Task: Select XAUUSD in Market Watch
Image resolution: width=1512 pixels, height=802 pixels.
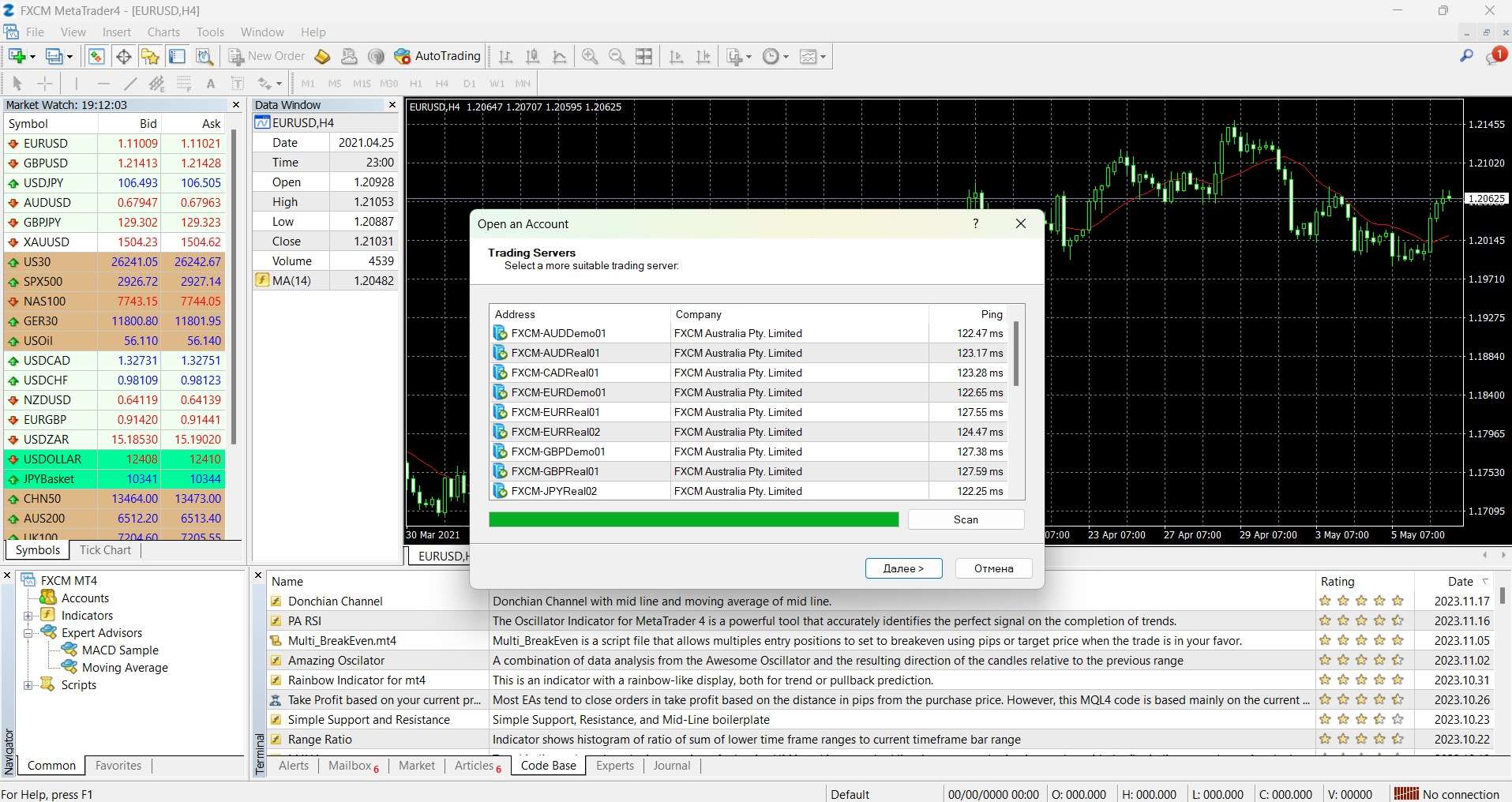Action: click(x=115, y=242)
